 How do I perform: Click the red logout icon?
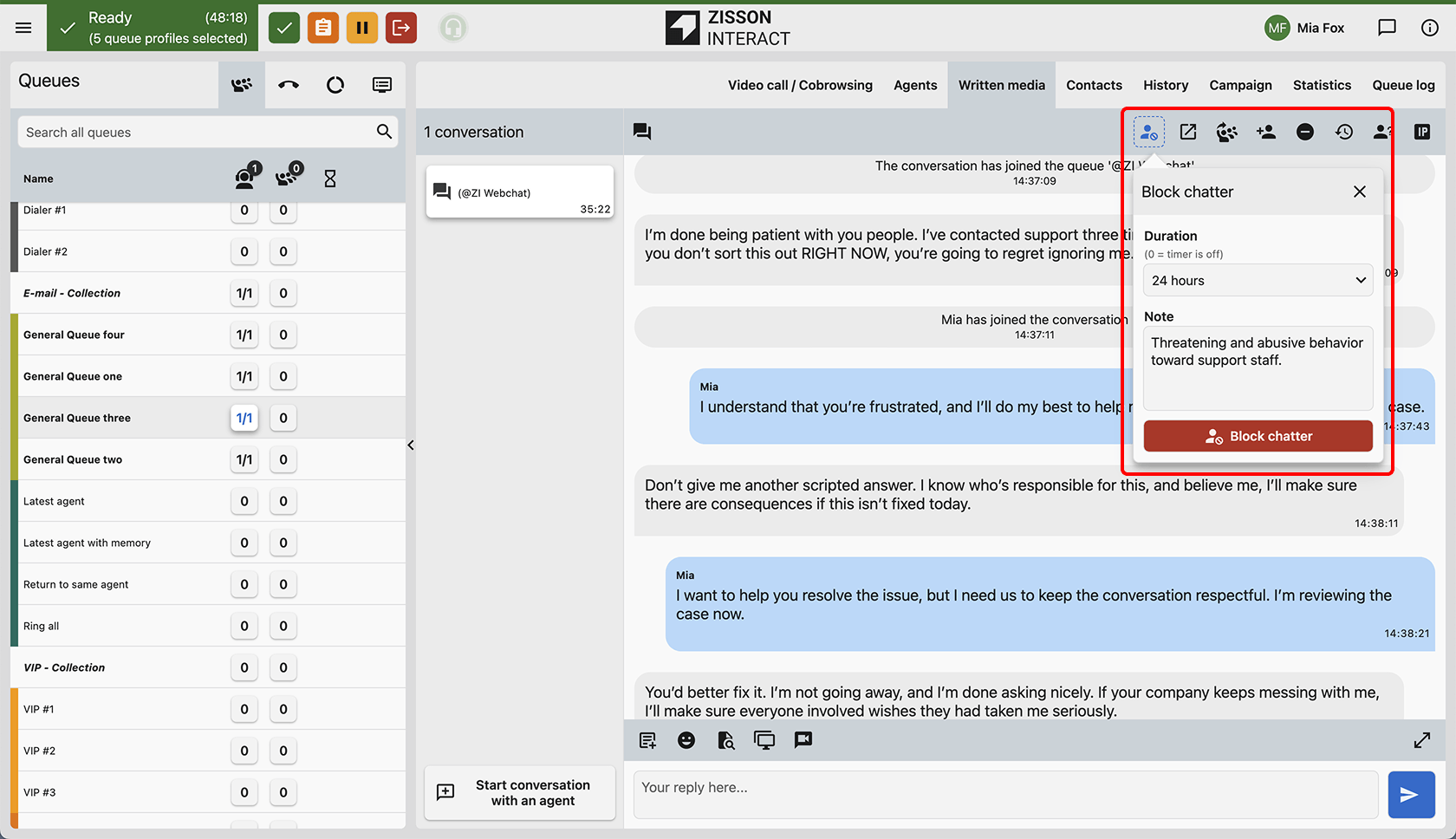401,28
